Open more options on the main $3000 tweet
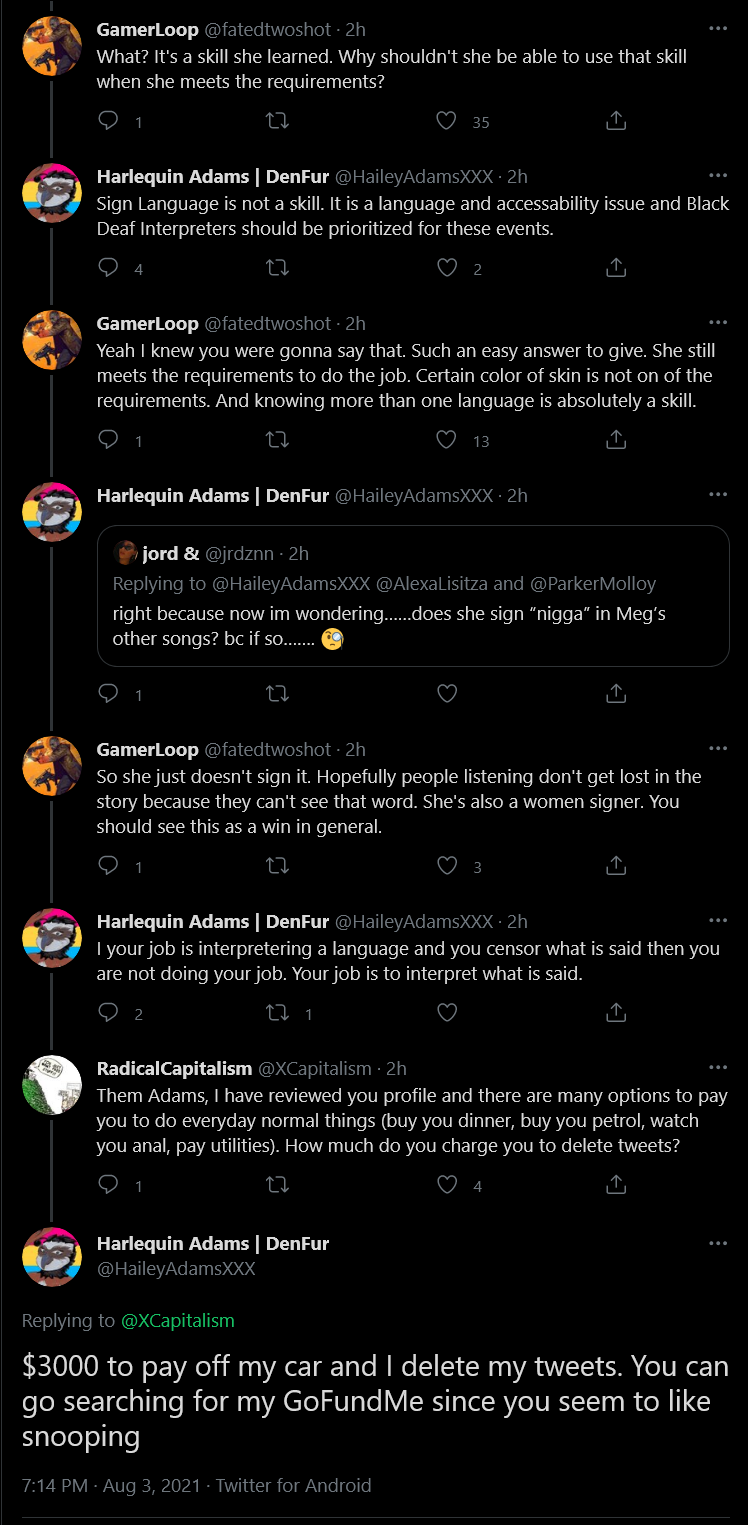The image size is (748, 1525). tap(718, 1243)
